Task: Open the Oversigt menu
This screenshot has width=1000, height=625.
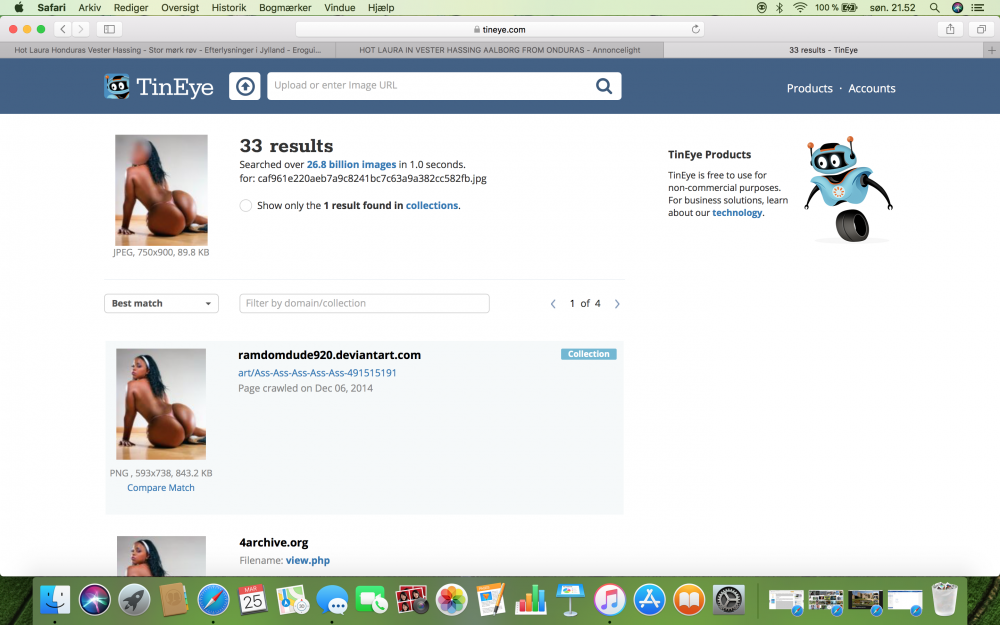Action: click(180, 8)
